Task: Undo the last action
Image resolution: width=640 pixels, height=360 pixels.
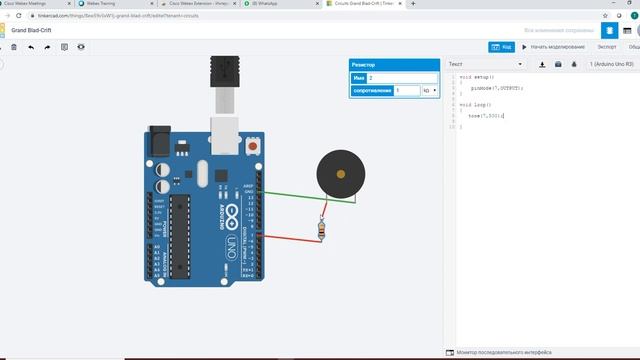Action: pos(31,47)
